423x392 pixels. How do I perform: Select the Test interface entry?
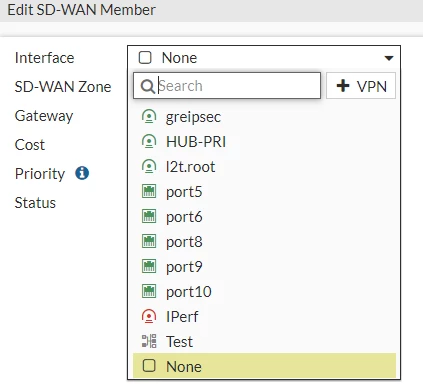point(264,341)
